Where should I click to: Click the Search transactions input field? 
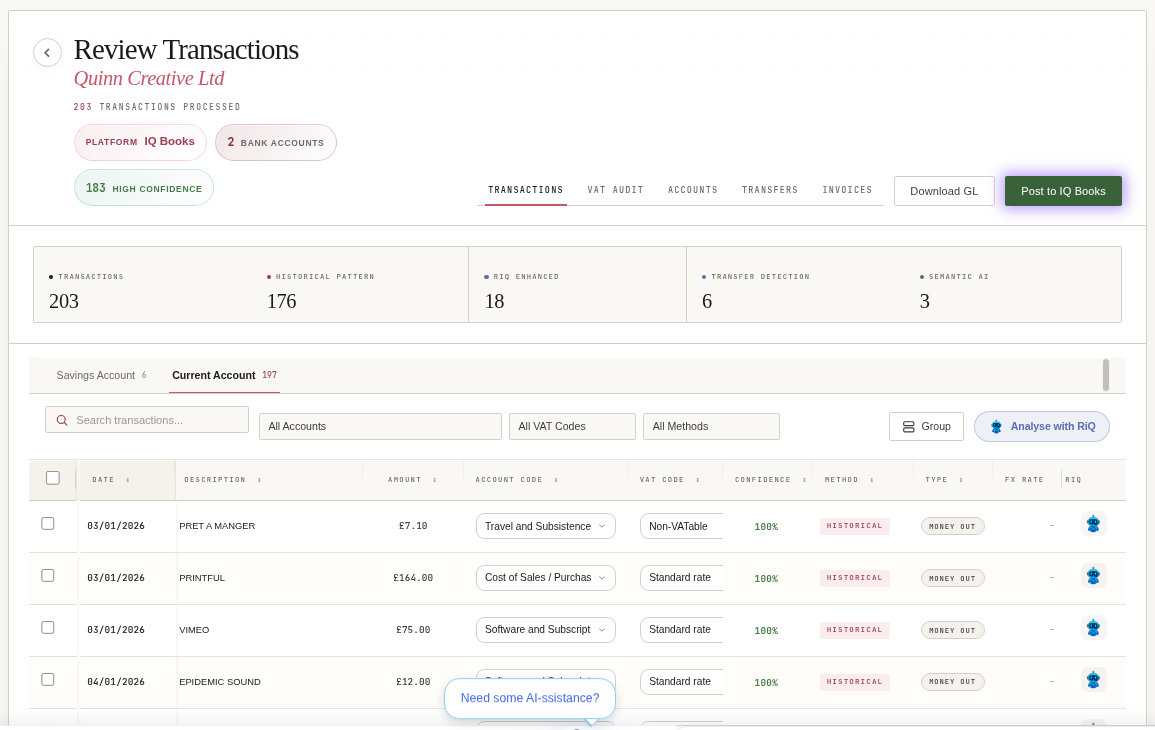pyautogui.click(x=147, y=420)
